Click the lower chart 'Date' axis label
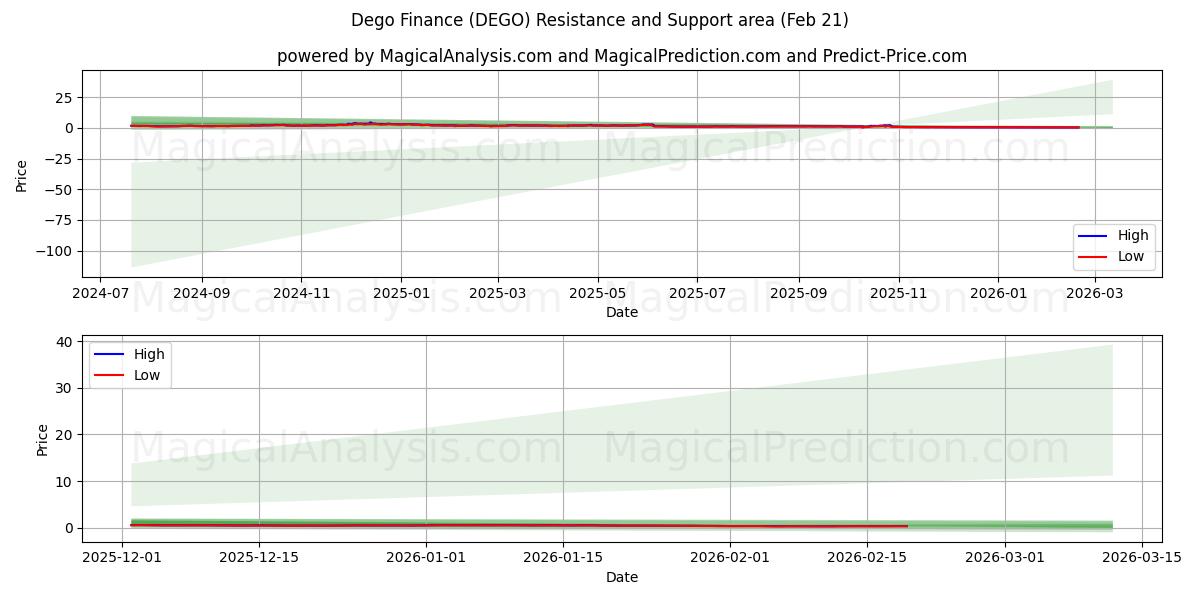 [x=622, y=577]
